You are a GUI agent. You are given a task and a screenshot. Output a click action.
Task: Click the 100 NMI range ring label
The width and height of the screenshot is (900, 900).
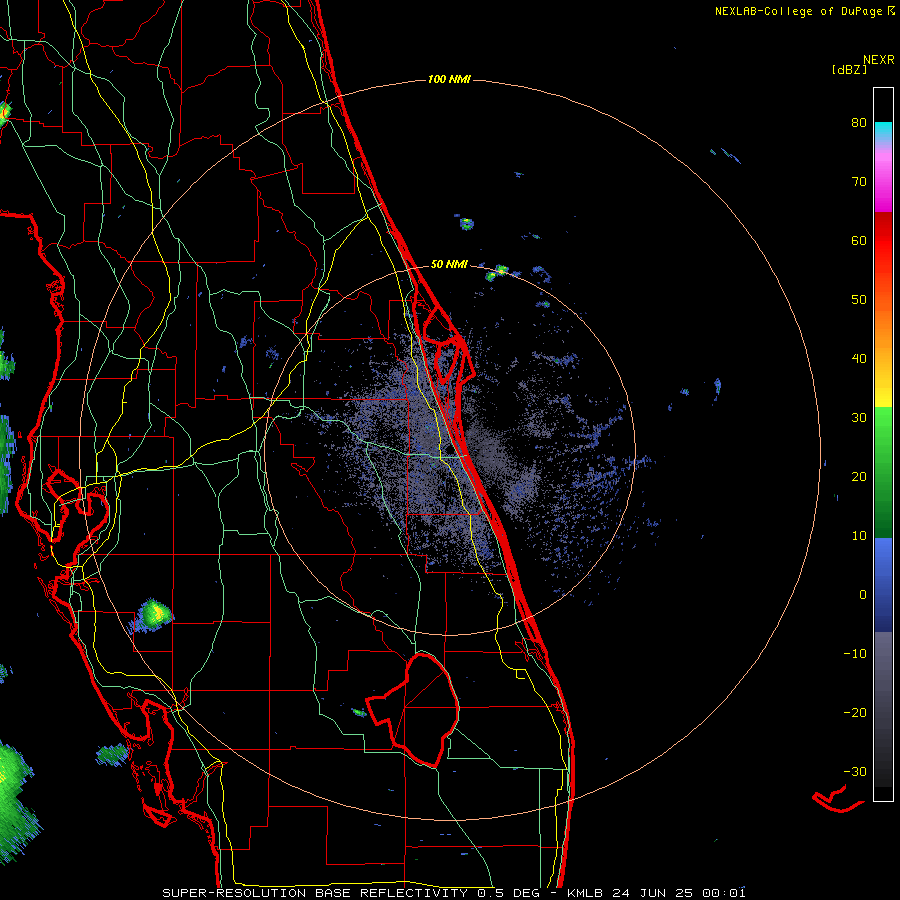tap(449, 79)
